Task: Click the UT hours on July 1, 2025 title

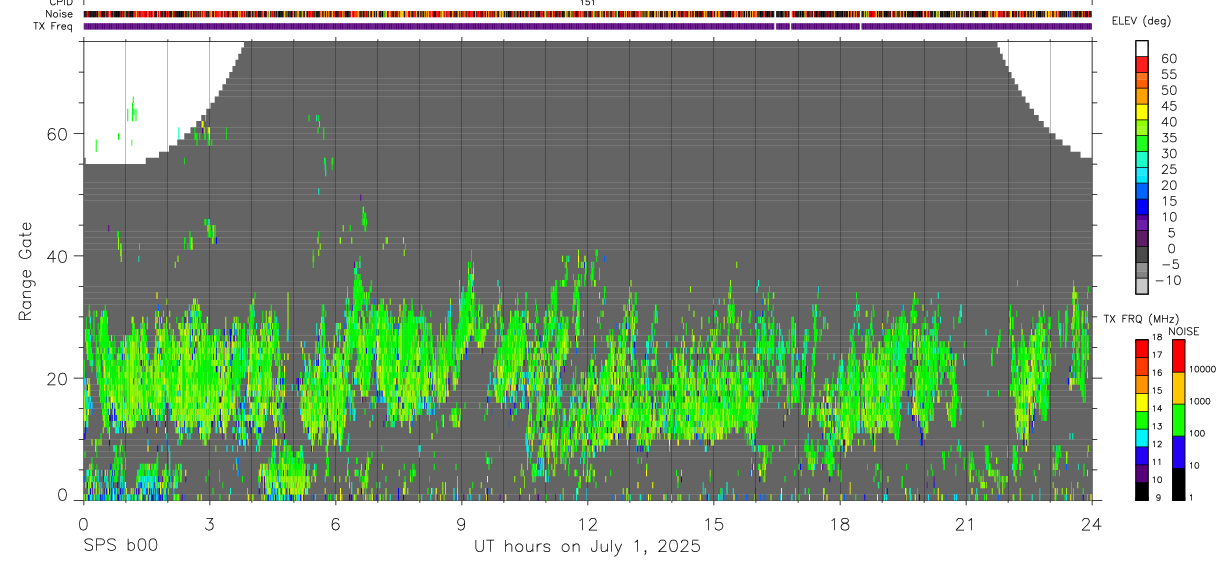Action: 587,547
